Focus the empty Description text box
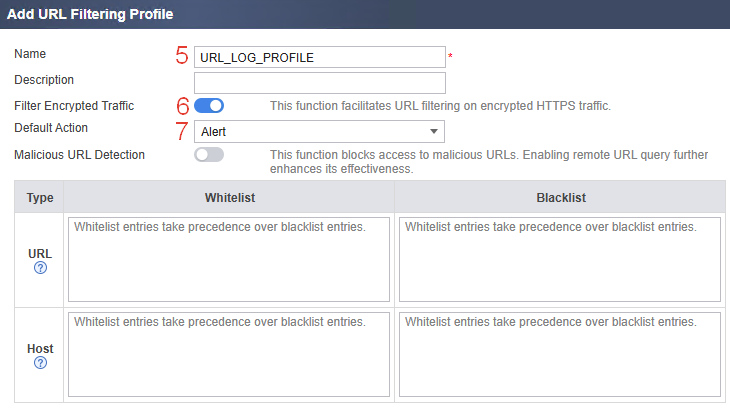 click(x=318, y=82)
